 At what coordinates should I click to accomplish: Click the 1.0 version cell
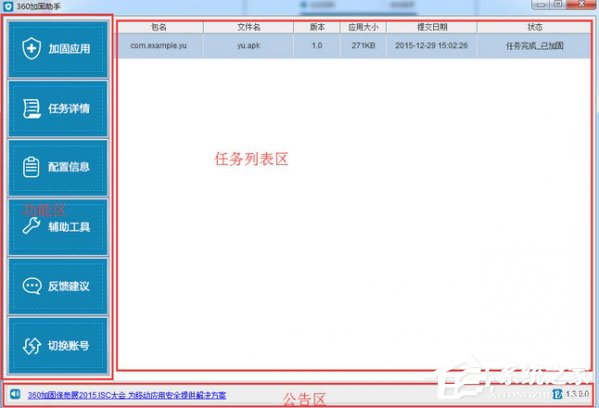pyautogui.click(x=317, y=45)
